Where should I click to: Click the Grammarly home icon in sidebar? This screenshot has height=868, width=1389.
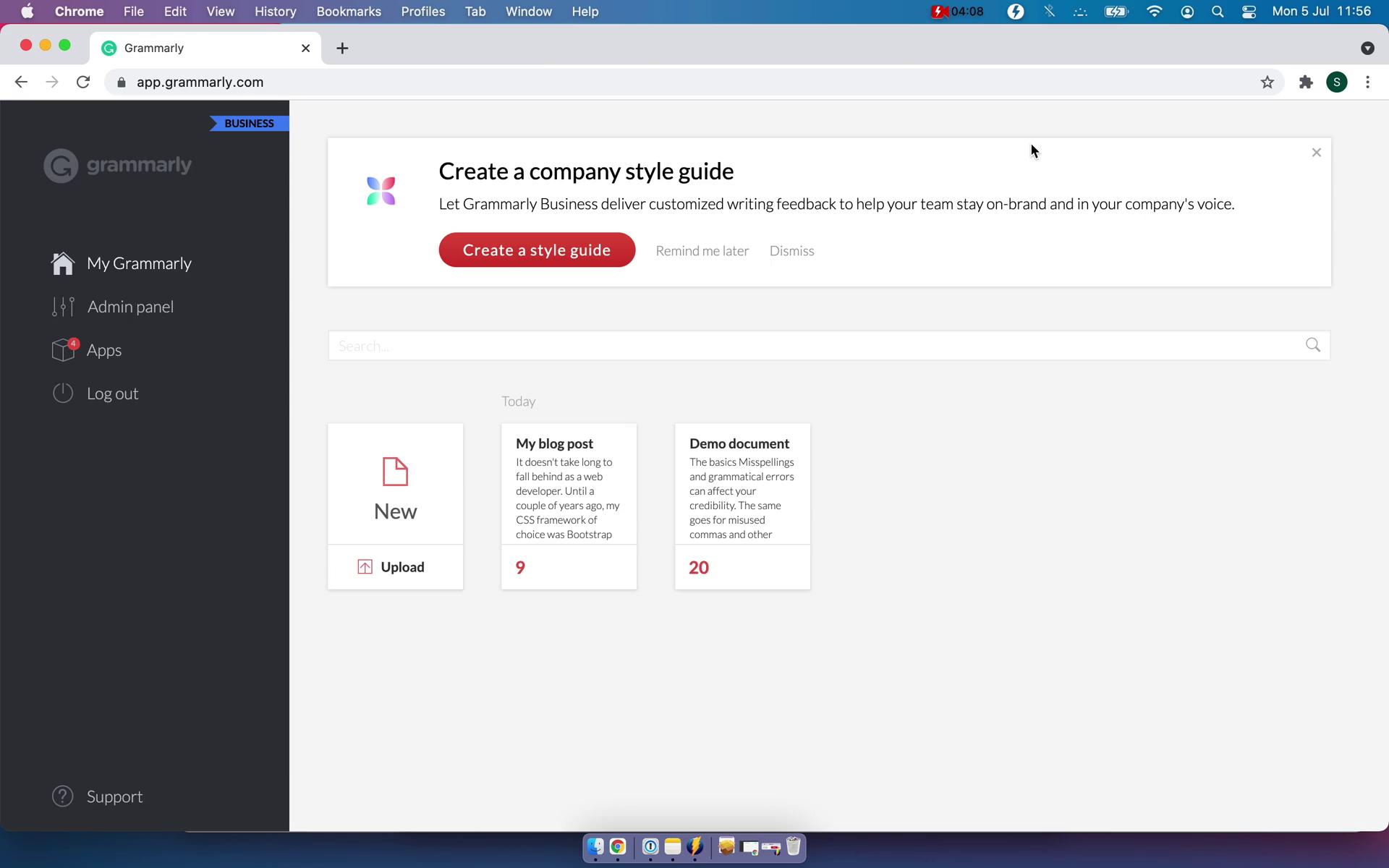point(62,262)
